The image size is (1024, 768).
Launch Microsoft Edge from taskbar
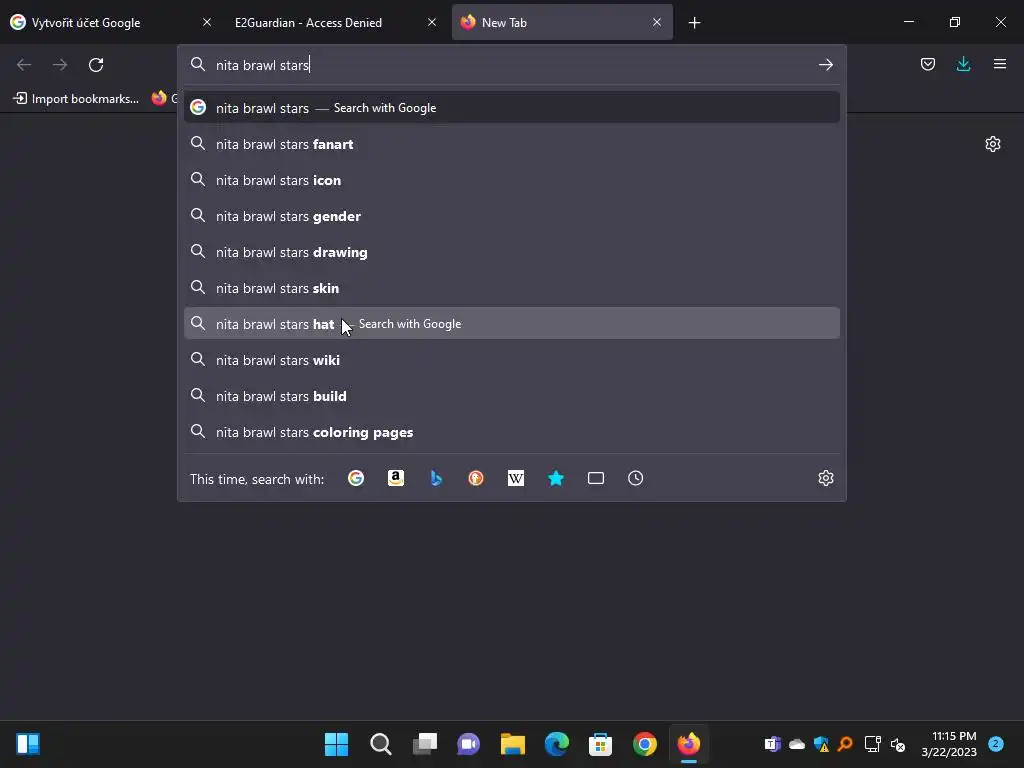[556, 744]
